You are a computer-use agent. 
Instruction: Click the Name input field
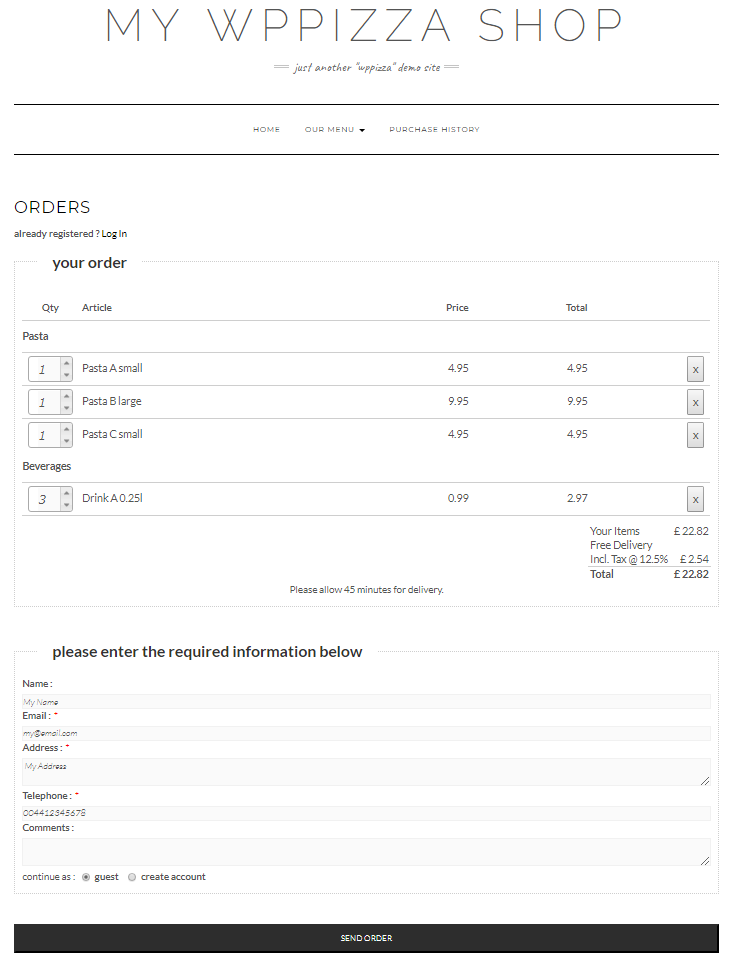366,702
